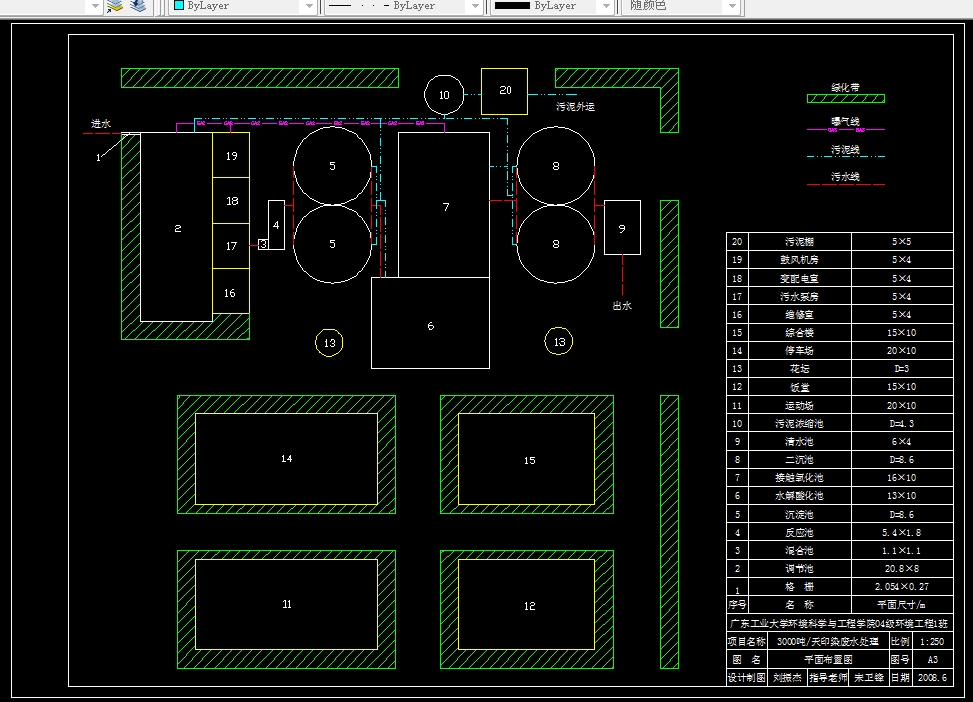Select the 绿化带 legend label
The image size is (973, 702).
(845, 88)
